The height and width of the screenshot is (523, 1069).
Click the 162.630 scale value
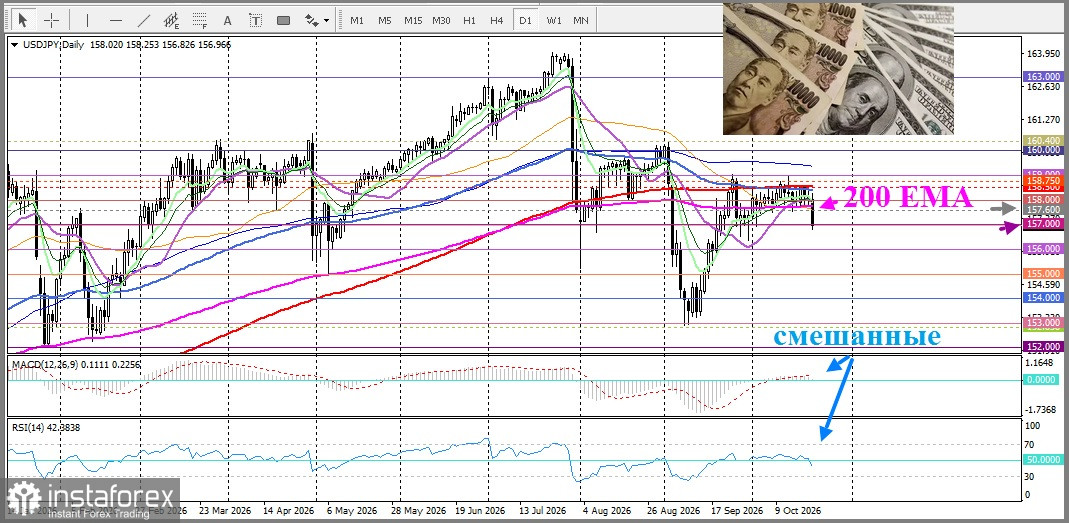1043,87
